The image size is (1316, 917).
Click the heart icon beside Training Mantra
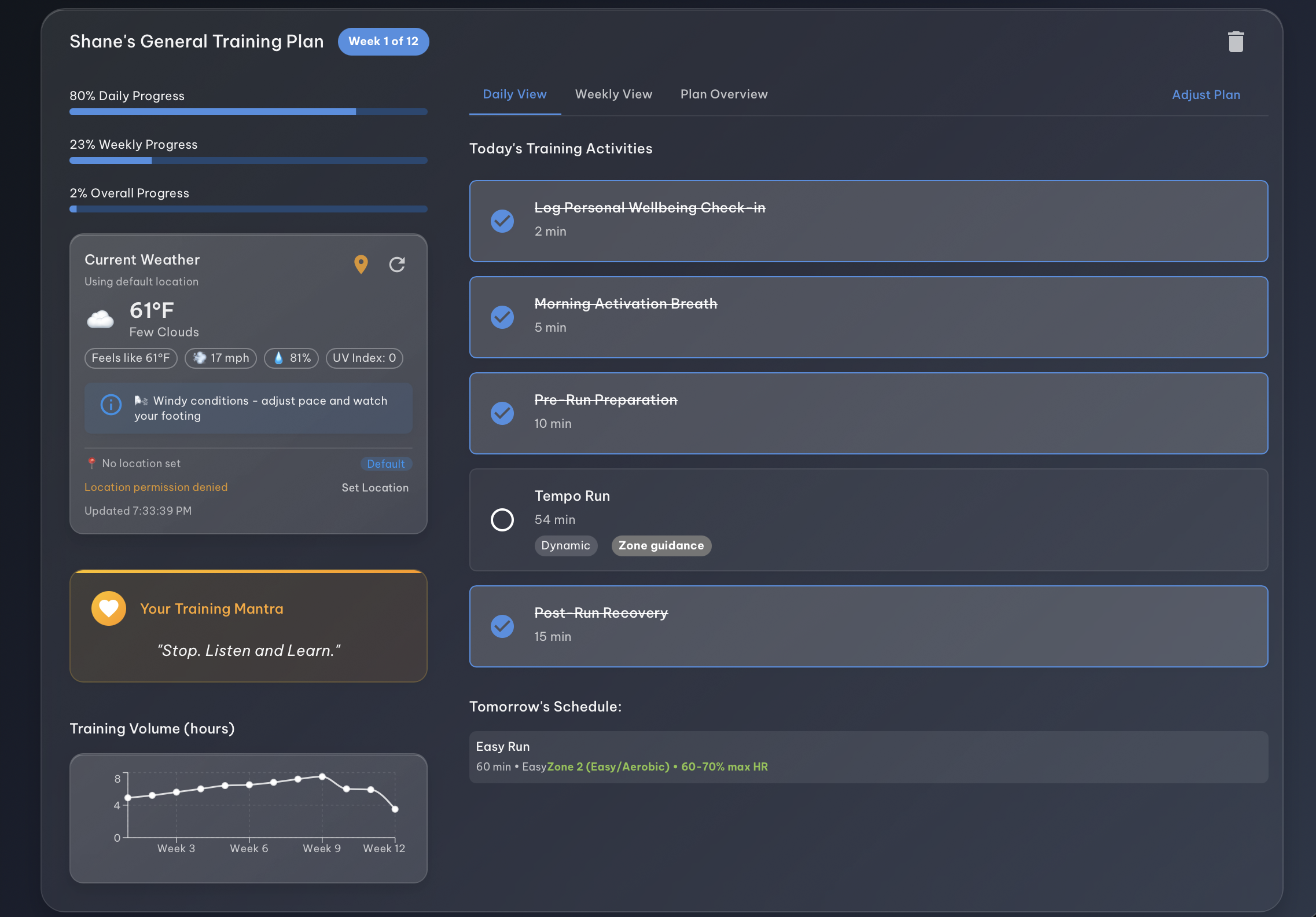[109, 608]
